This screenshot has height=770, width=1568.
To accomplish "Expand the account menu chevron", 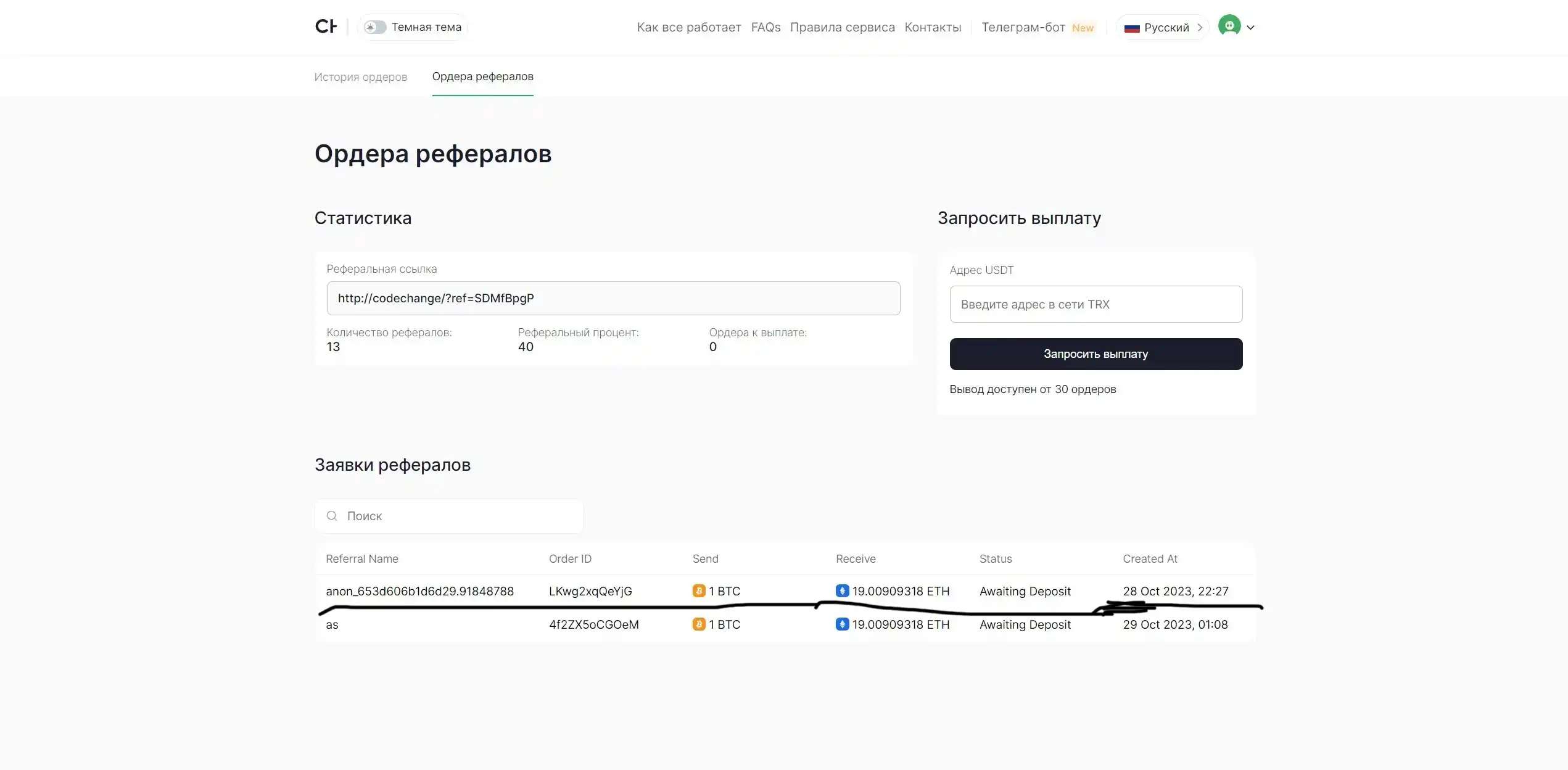I will 1250,27.
